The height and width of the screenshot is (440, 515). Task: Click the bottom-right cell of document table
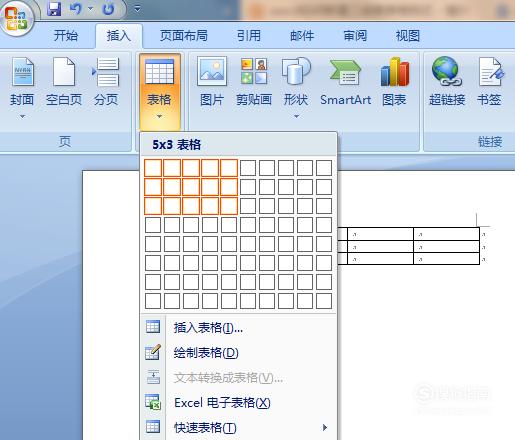[447, 259]
